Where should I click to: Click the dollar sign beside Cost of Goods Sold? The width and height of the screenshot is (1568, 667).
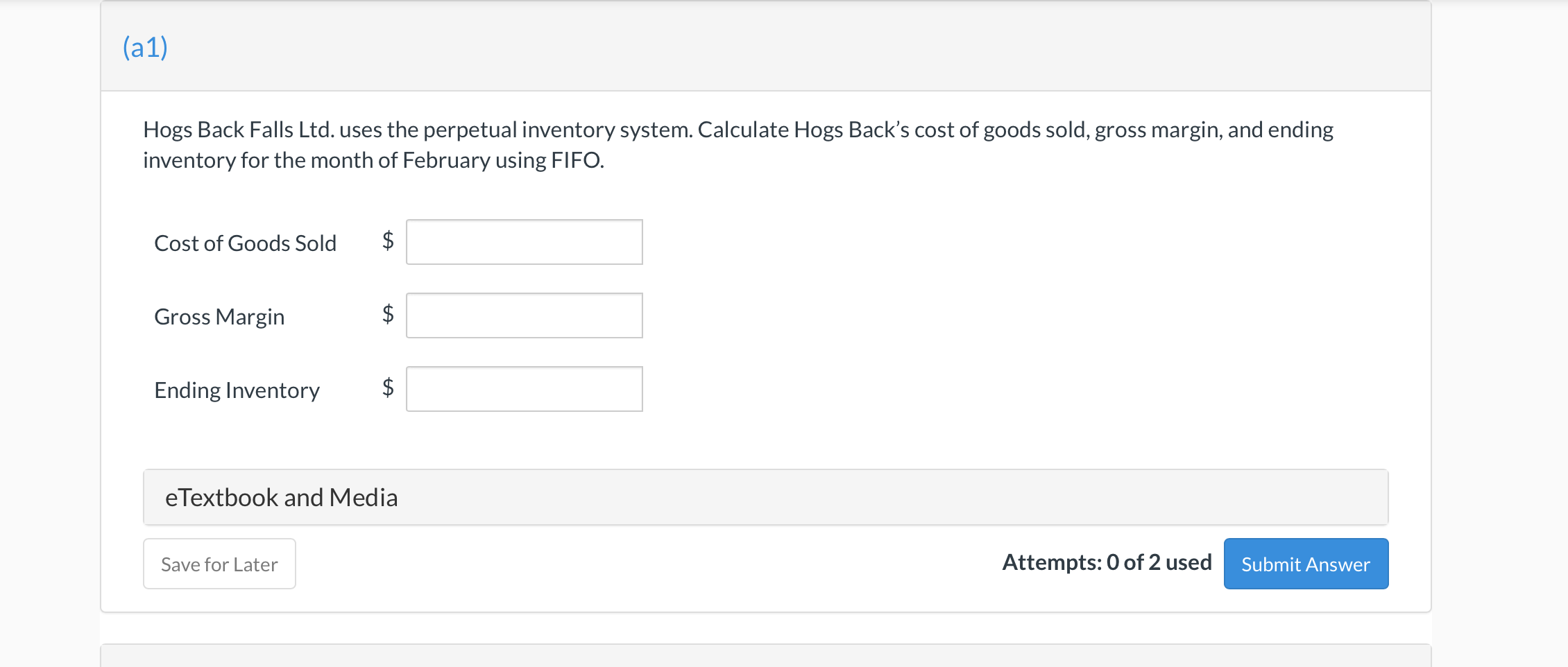click(387, 242)
